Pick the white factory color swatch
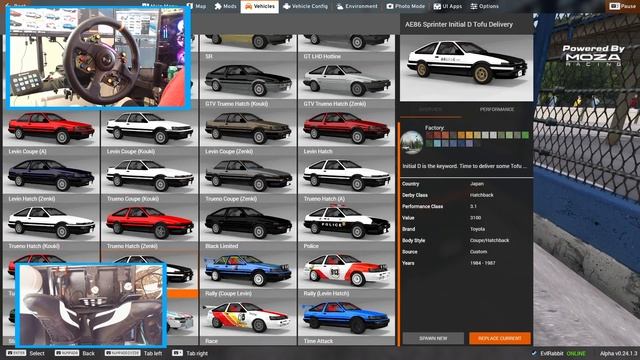 click(x=493, y=135)
